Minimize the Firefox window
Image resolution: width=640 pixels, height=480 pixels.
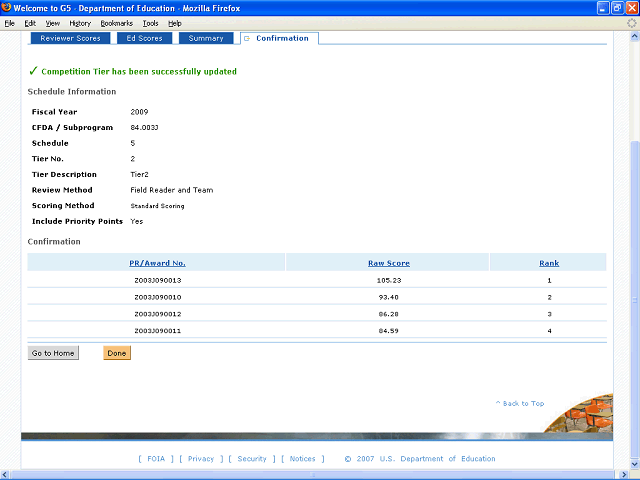[603, 8]
